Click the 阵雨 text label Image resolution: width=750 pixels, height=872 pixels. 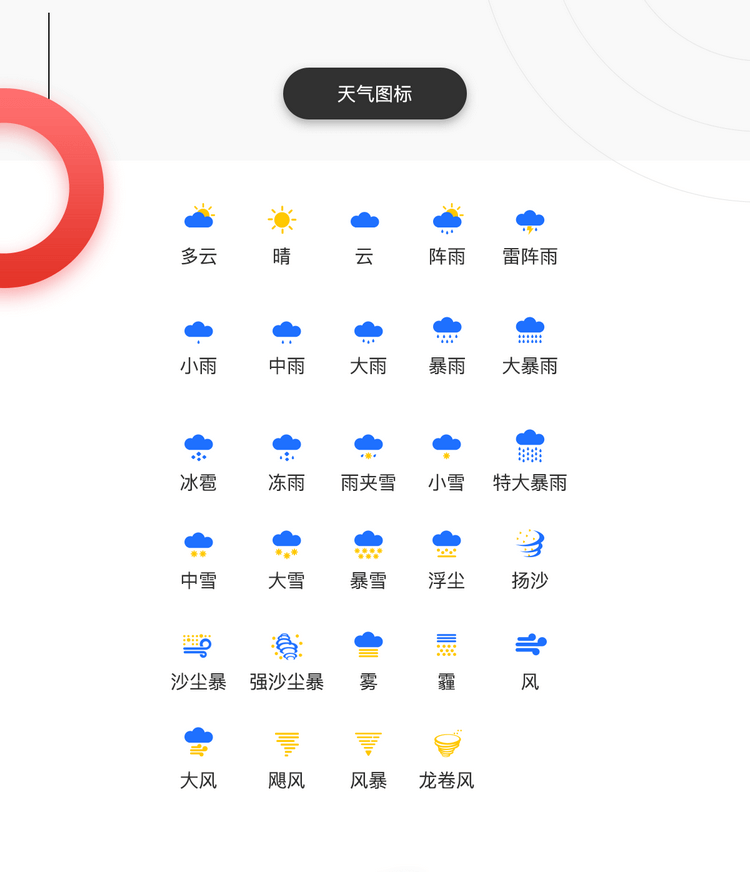pos(447,256)
